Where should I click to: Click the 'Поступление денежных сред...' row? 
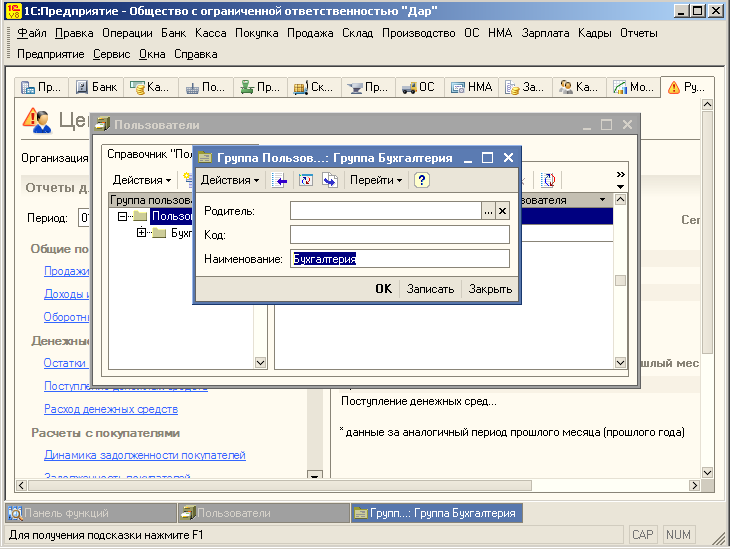(419, 401)
